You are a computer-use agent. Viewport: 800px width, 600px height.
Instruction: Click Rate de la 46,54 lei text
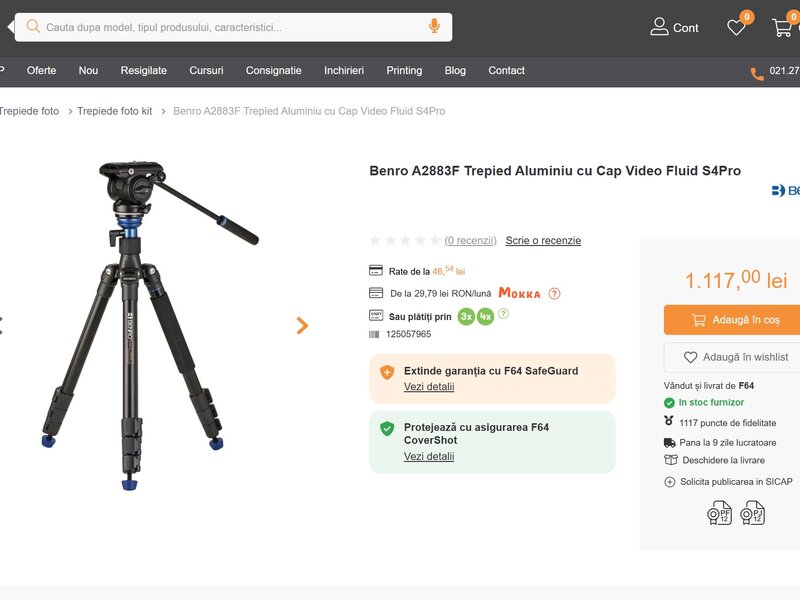tap(427, 271)
